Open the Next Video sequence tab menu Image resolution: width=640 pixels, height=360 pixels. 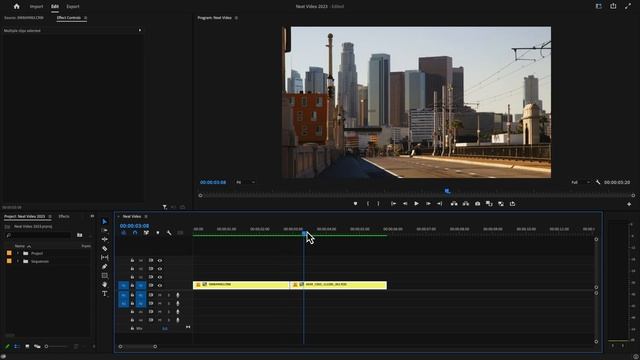click(146, 216)
